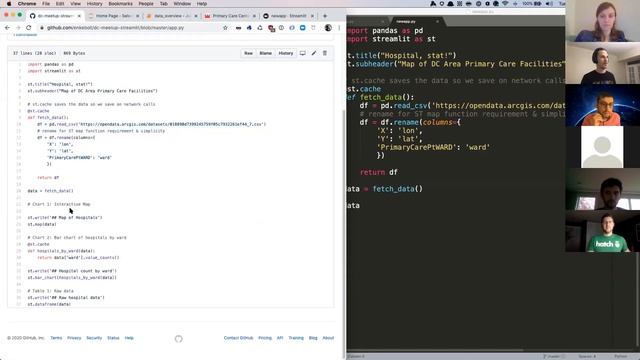640x360 pixels.
Task: Click the 'return df' line in the editor
Action: (x=379, y=172)
